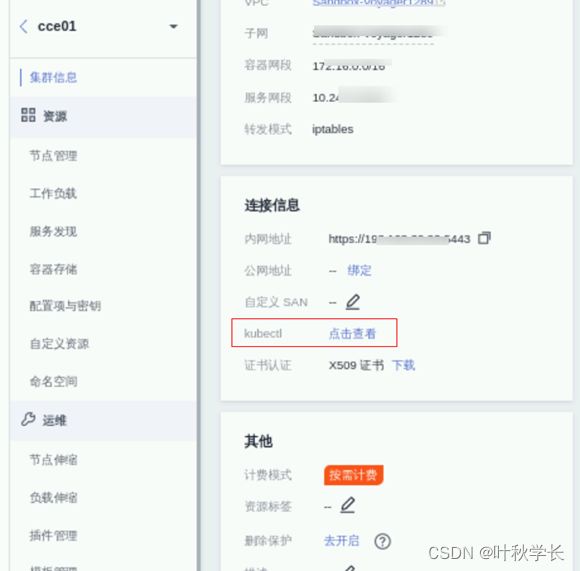Select 集群信息 in the sidebar
The height and width of the screenshot is (571, 580).
pos(53,78)
